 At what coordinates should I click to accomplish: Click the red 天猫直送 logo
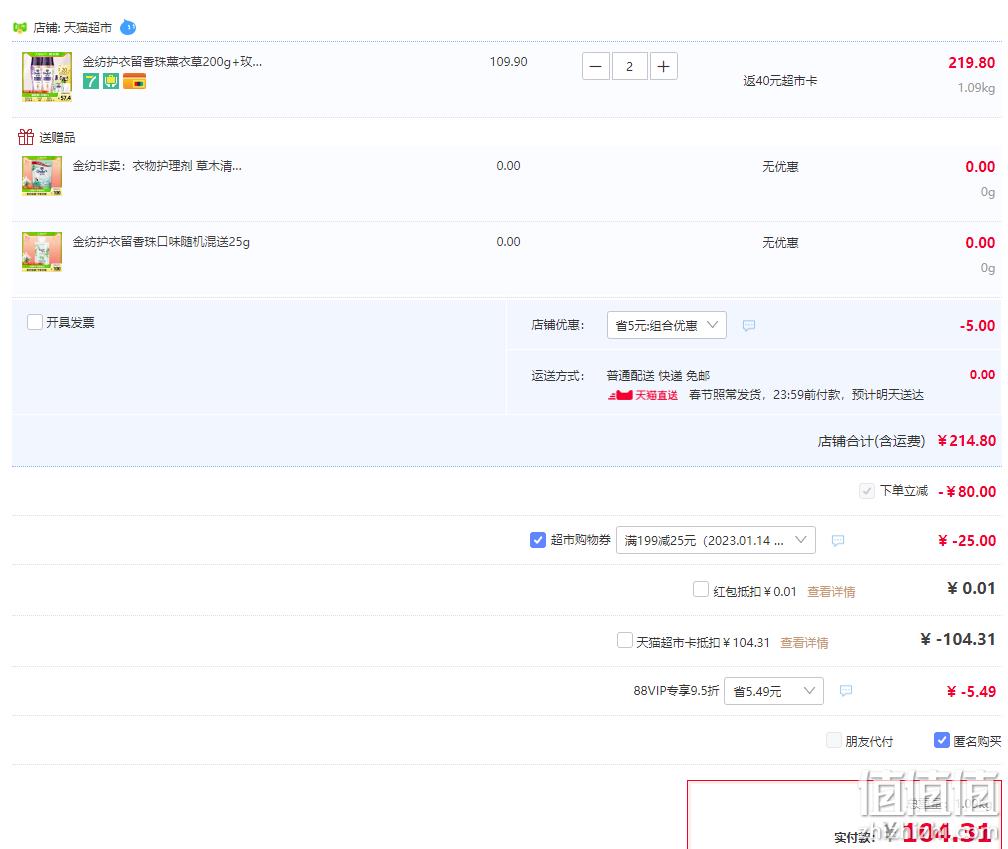643,395
